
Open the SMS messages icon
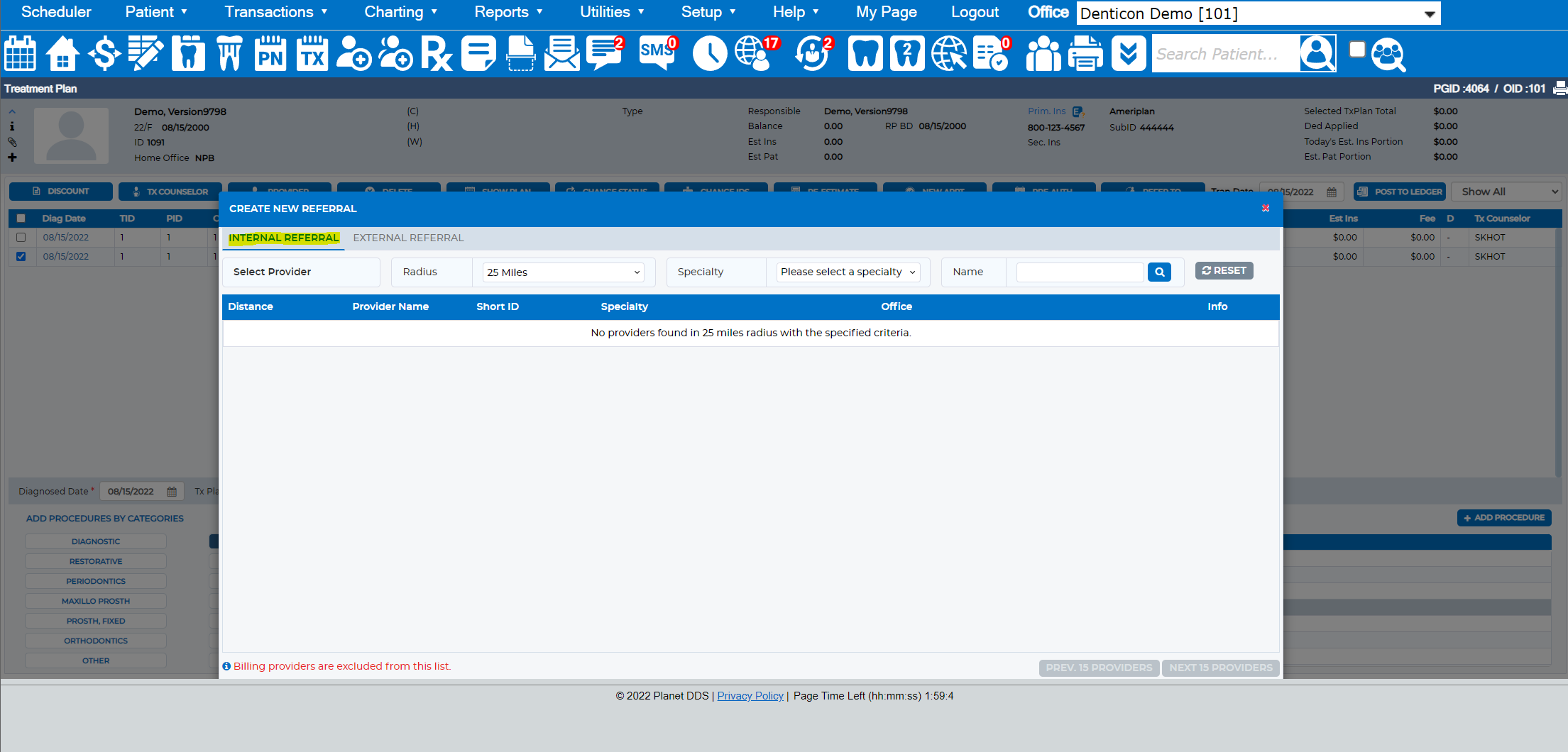click(657, 54)
